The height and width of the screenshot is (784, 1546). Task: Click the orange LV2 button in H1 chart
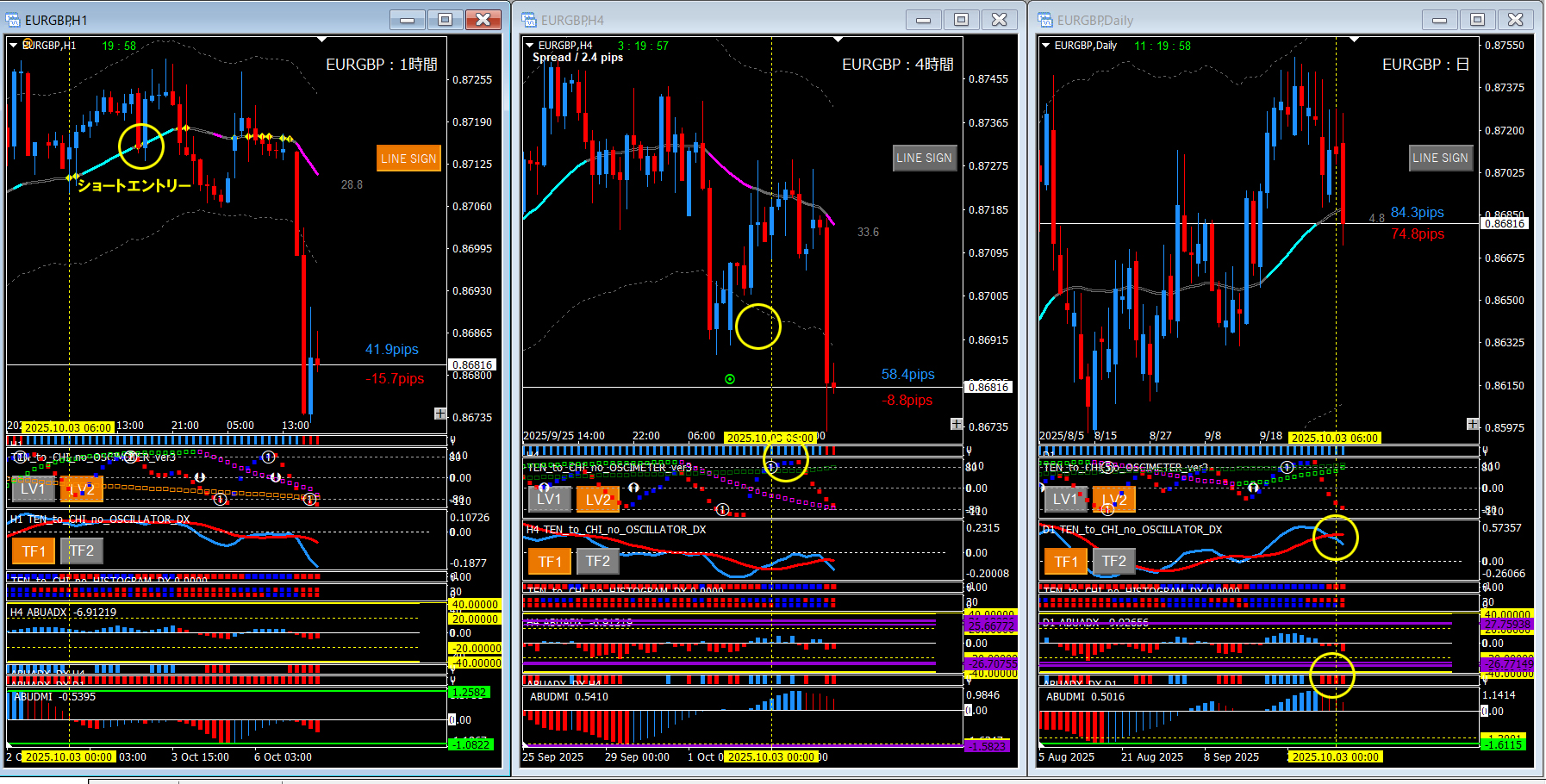82,488
